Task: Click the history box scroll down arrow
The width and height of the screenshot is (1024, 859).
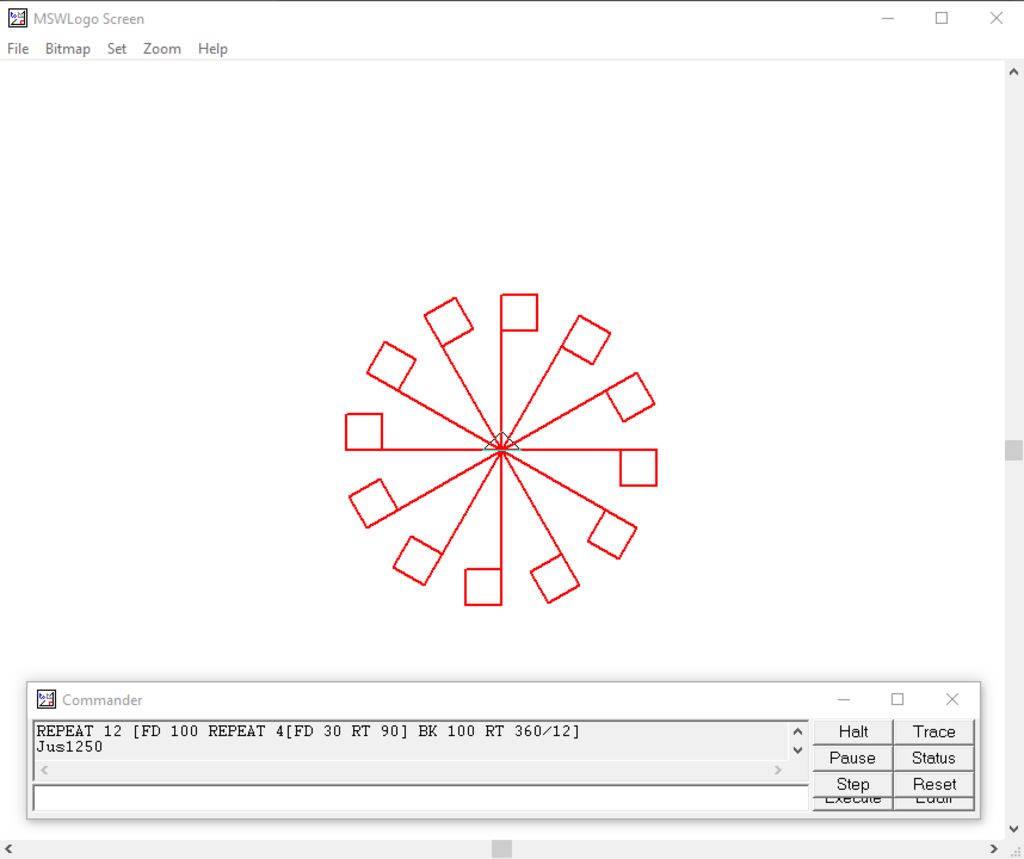Action: pyautogui.click(x=797, y=750)
